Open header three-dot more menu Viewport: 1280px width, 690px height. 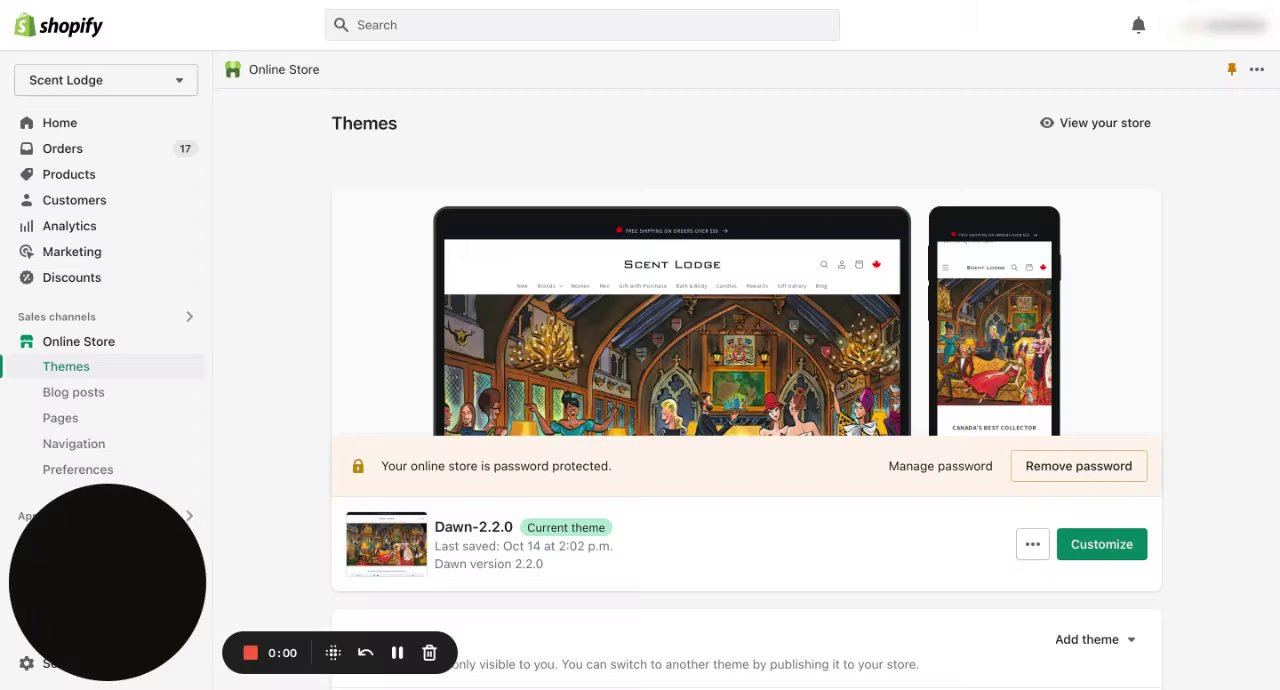[x=1257, y=69]
